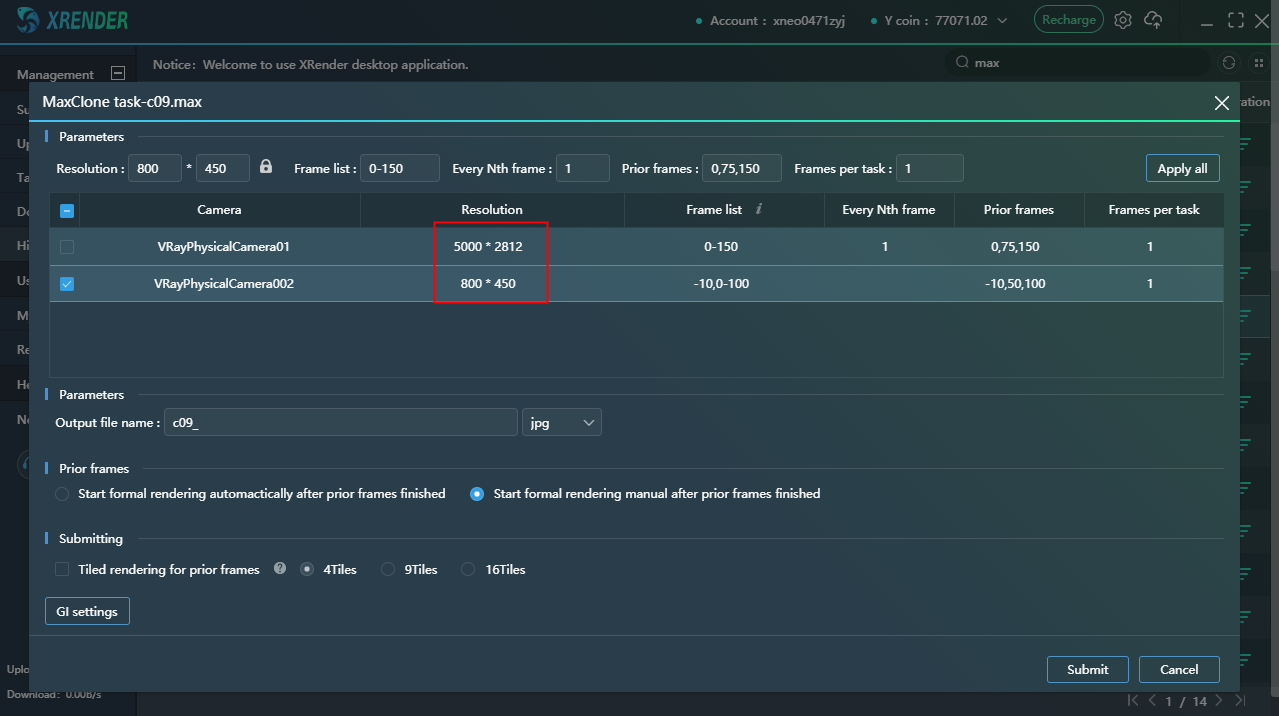1279x716 pixels.
Task: Click the refresh icon beside search box
Action: coord(1229,62)
